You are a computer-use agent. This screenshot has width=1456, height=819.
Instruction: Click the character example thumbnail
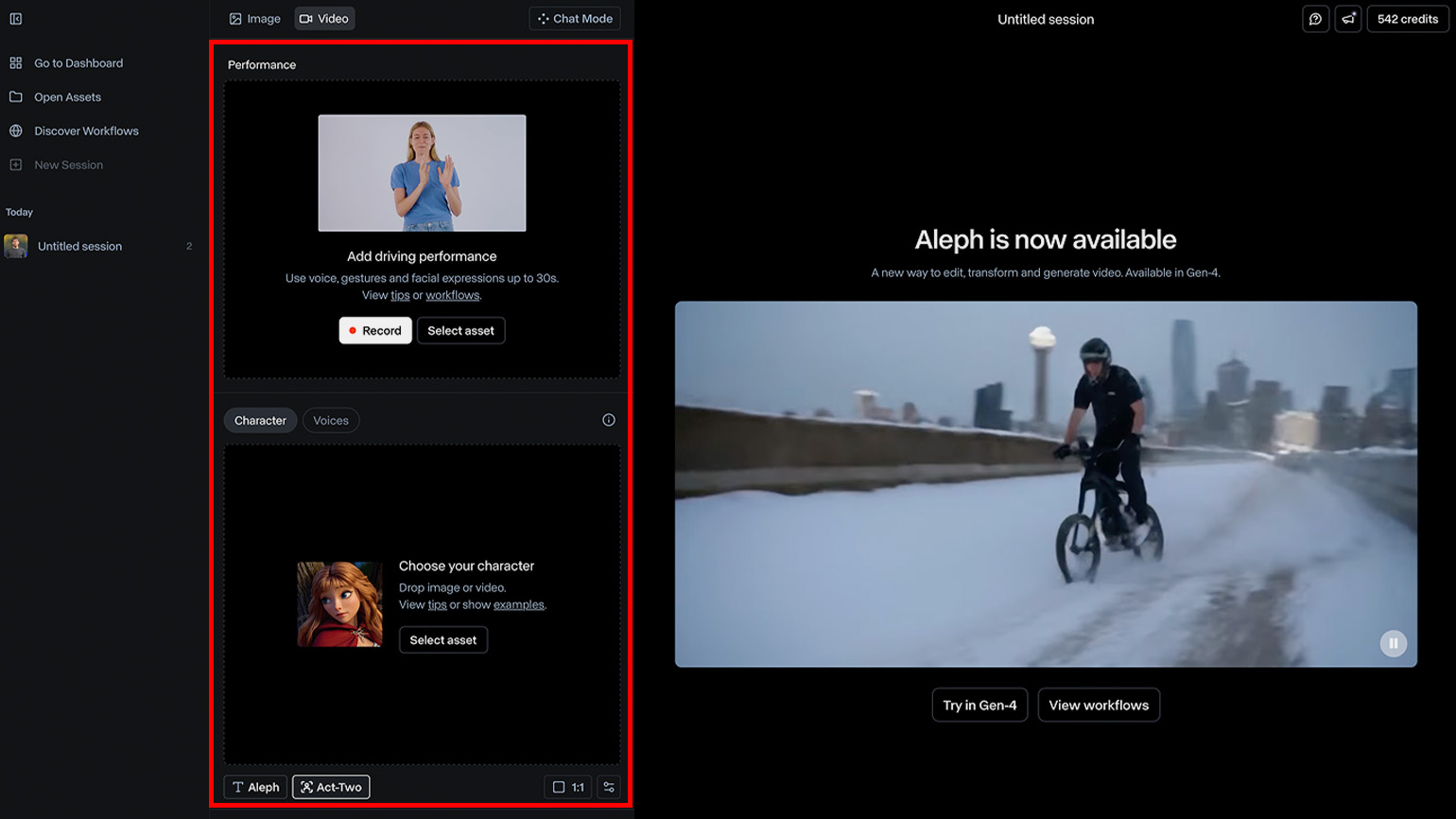pos(339,604)
